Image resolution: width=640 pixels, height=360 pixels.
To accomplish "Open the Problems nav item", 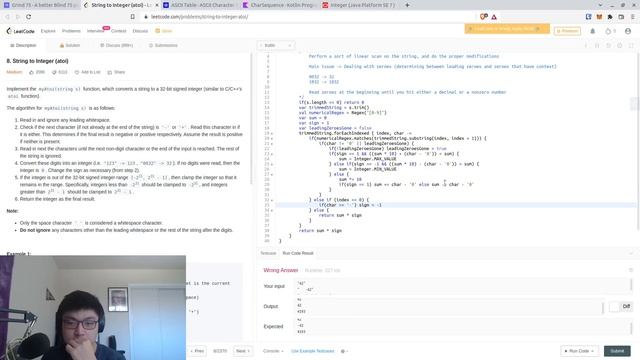I will 71,31.
